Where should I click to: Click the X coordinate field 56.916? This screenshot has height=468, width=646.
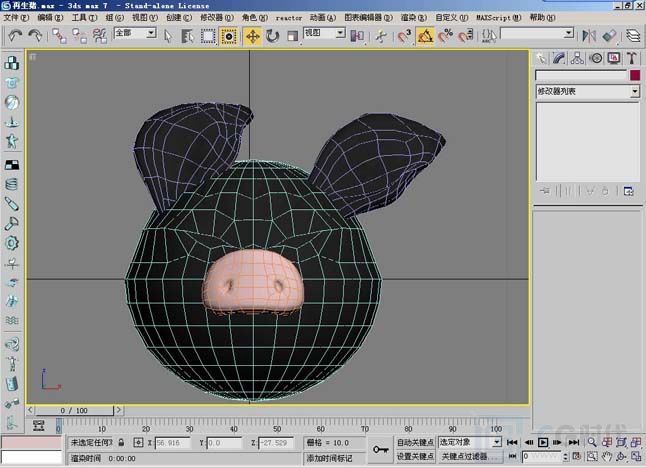tap(173, 443)
